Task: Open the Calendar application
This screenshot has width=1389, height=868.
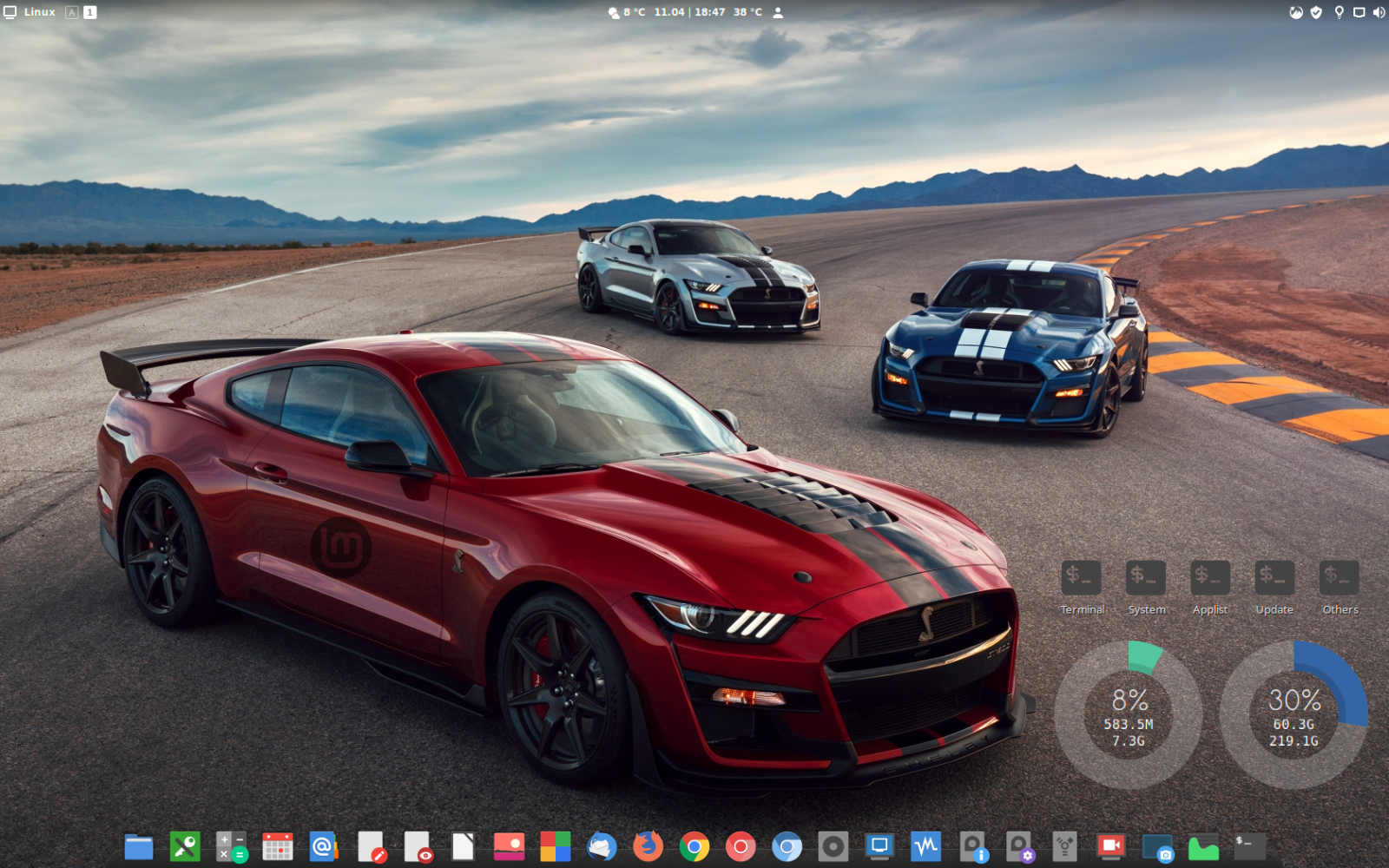Action: coord(278,845)
